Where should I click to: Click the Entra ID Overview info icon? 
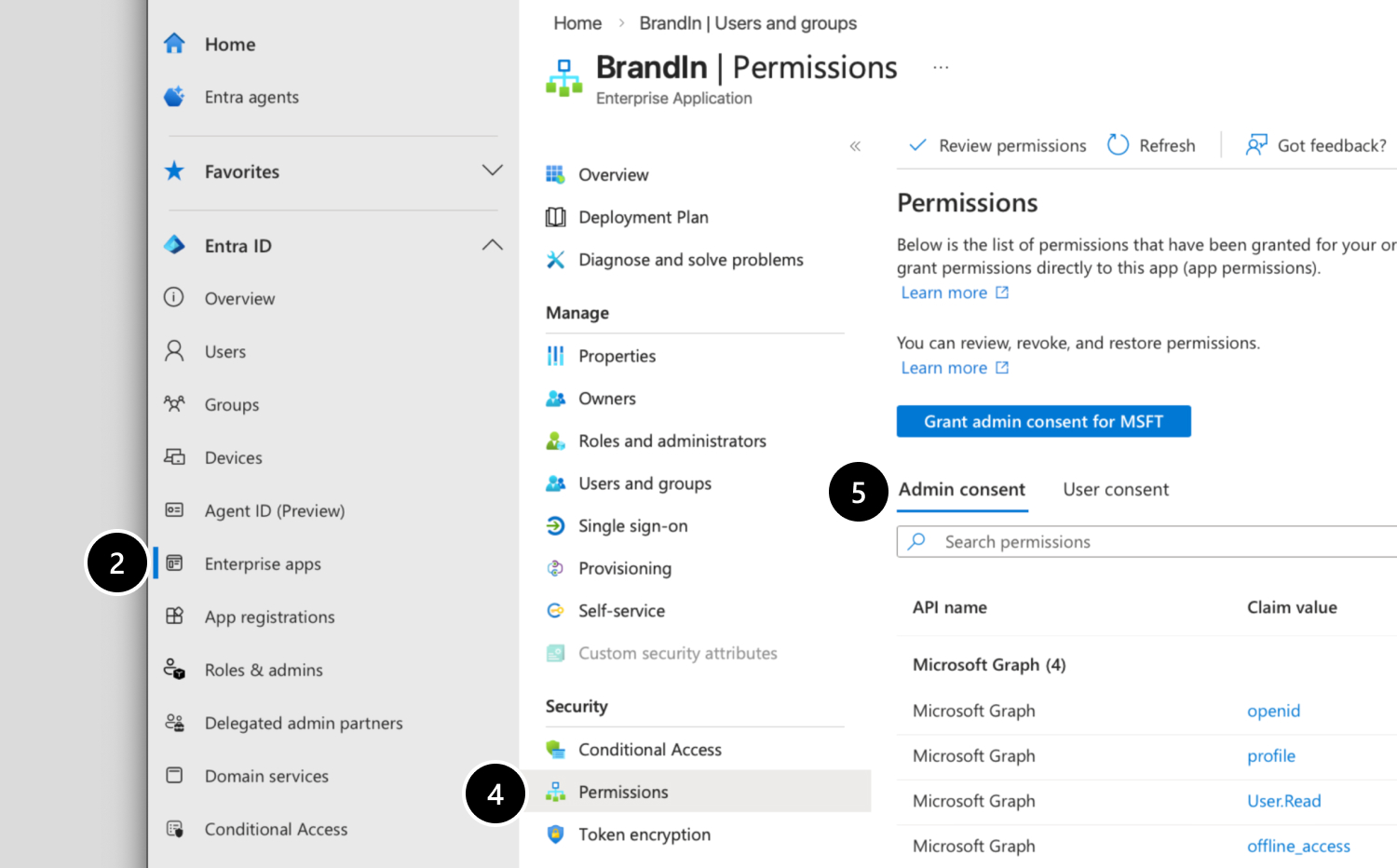pyautogui.click(x=174, y=298)
